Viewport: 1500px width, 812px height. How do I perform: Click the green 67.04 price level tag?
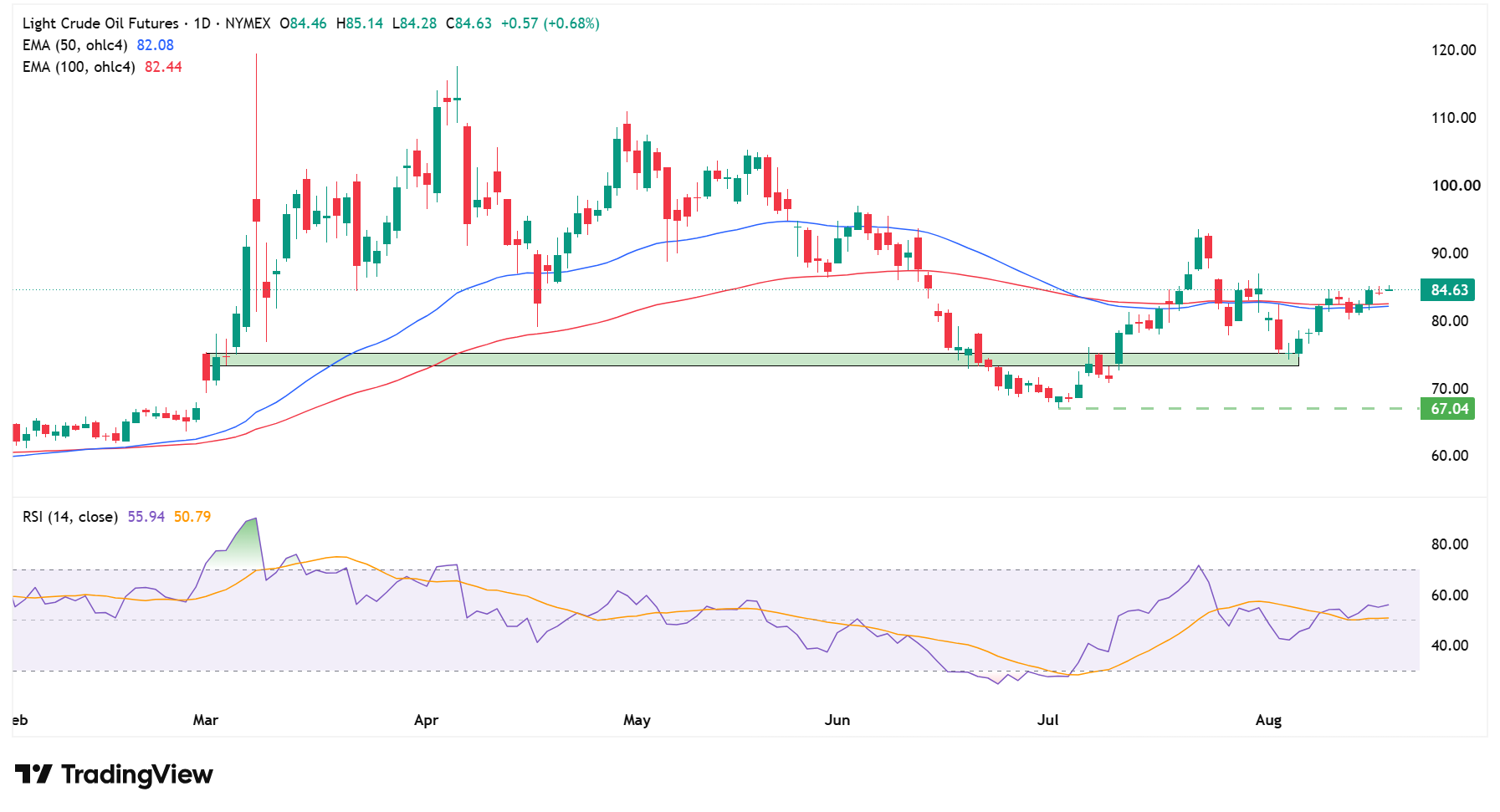[1448, 409]
